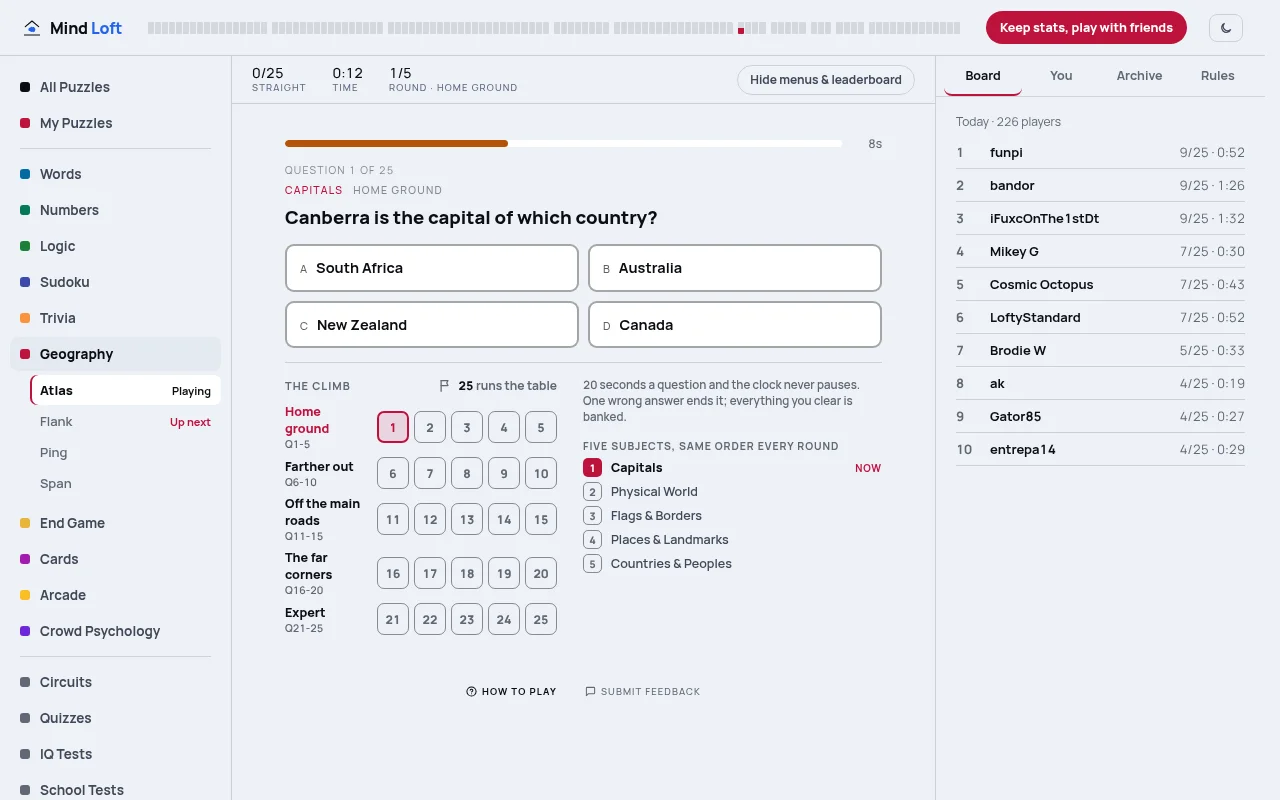Click the How to Play help icon
1280x800 pixels.
click(471, 691)
